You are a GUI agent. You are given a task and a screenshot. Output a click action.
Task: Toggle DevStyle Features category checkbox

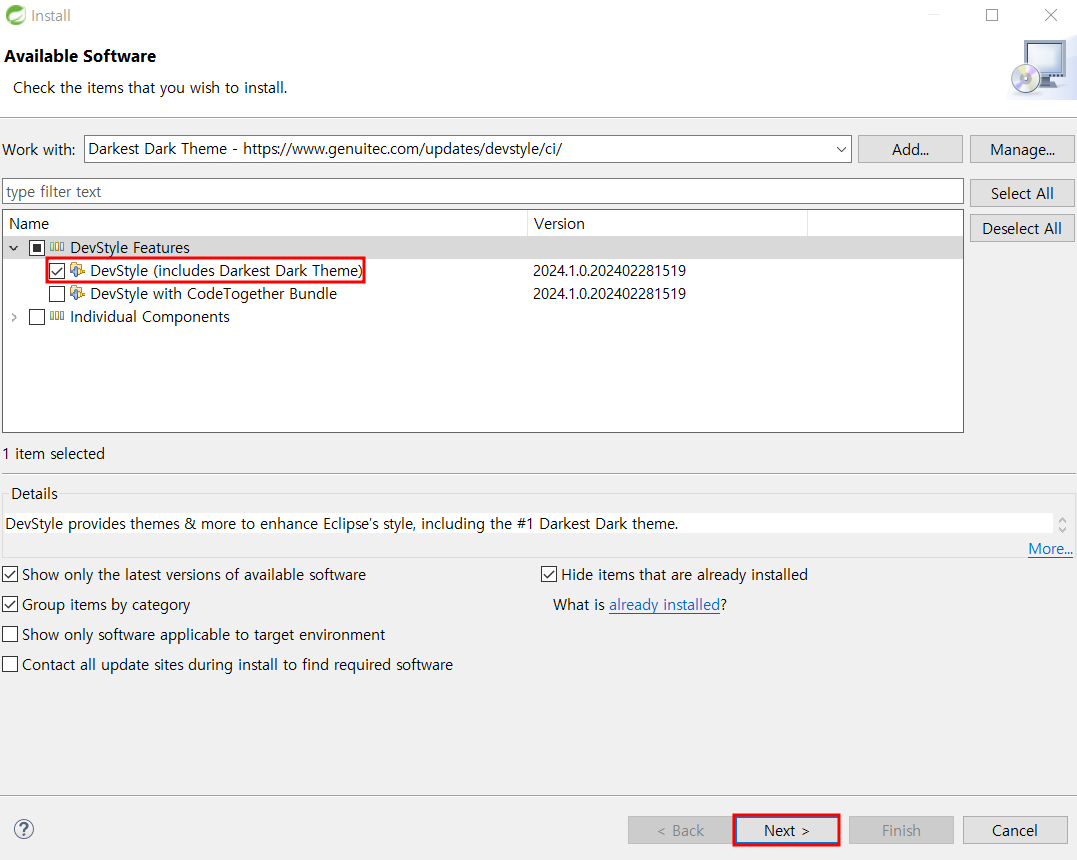[37, 247]
